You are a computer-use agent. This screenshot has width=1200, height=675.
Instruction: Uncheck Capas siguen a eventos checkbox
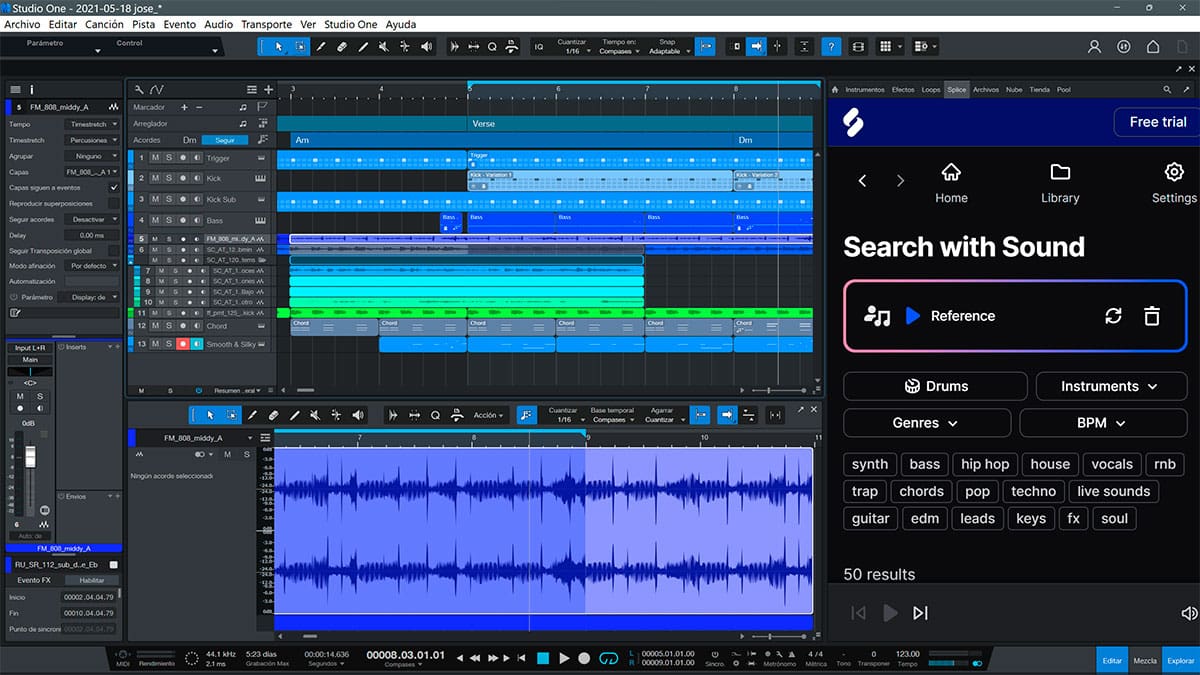(113, 187)
